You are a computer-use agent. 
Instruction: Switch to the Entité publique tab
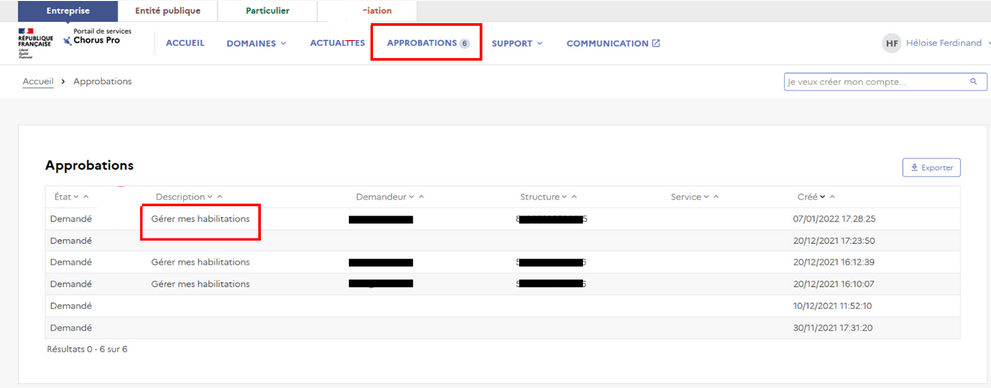tap(167, 11)
